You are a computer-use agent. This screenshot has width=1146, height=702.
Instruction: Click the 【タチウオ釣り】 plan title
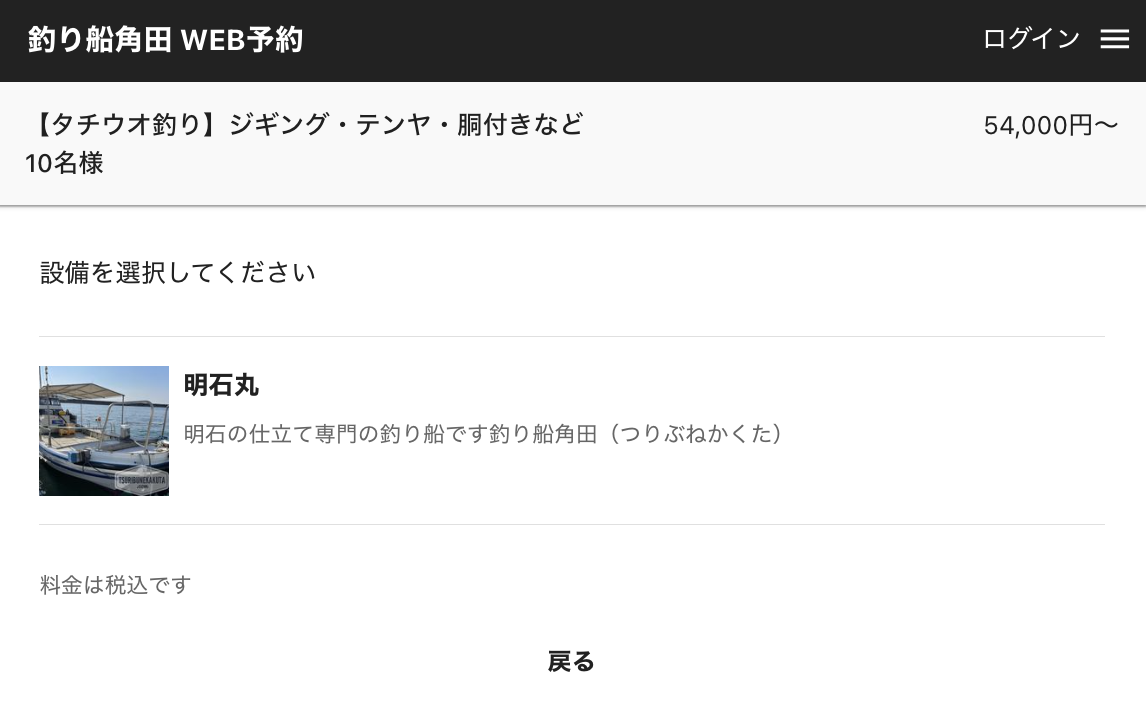(x=125, y=125)
